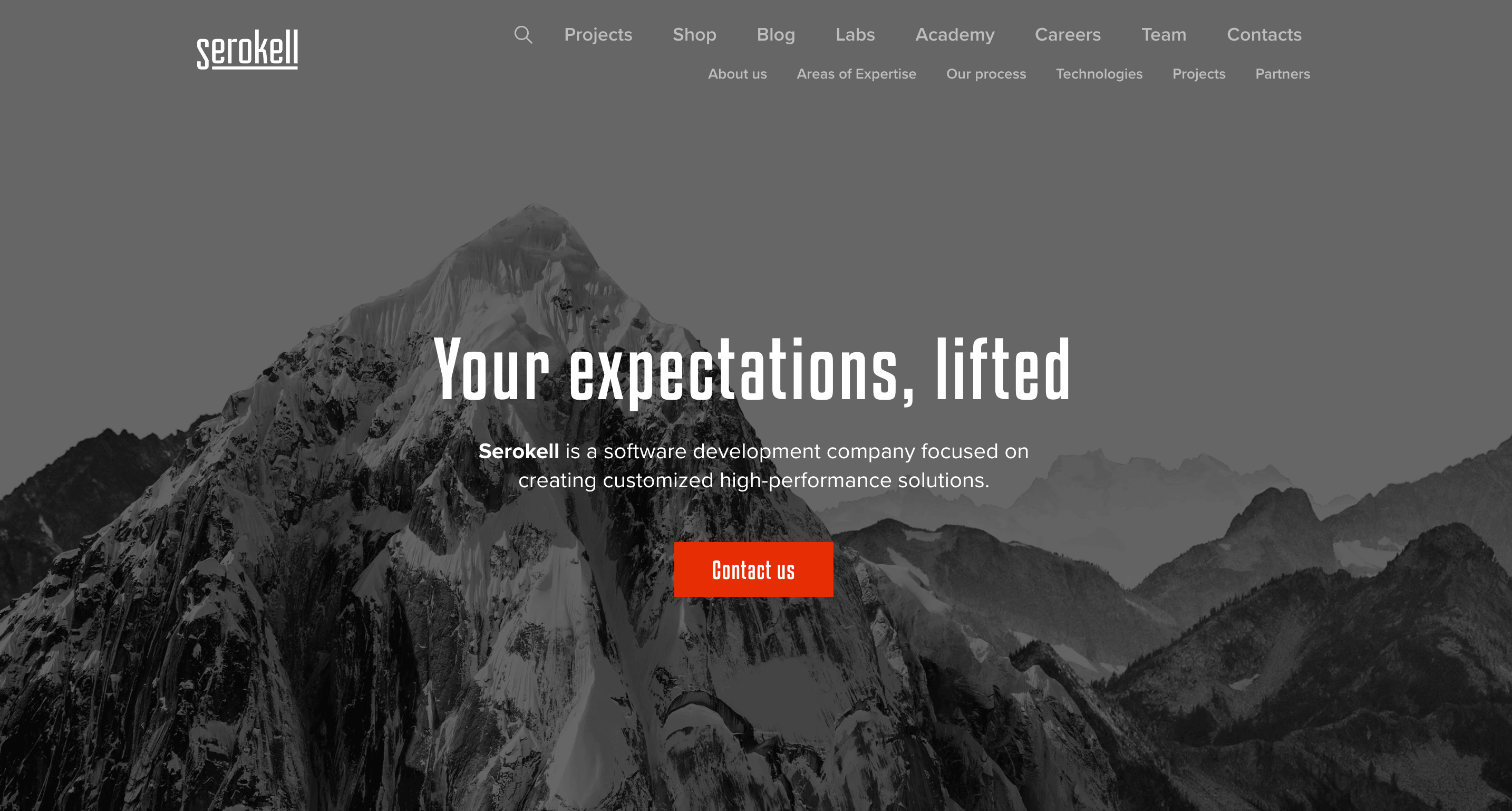
Task: Click the Contacts page link
Action: [1265, 35]
